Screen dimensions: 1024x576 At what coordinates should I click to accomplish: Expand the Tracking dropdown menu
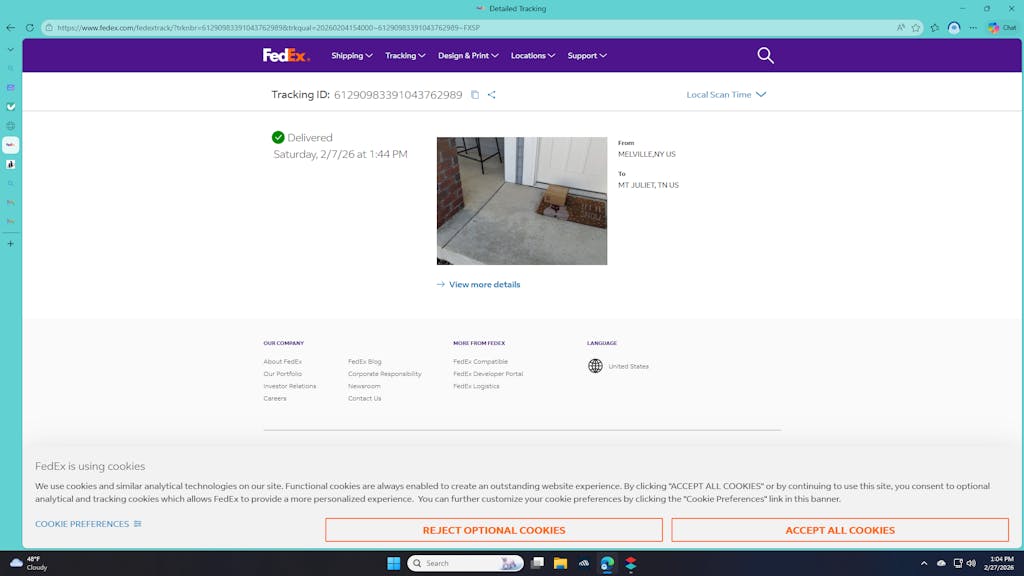coord(405,56)
